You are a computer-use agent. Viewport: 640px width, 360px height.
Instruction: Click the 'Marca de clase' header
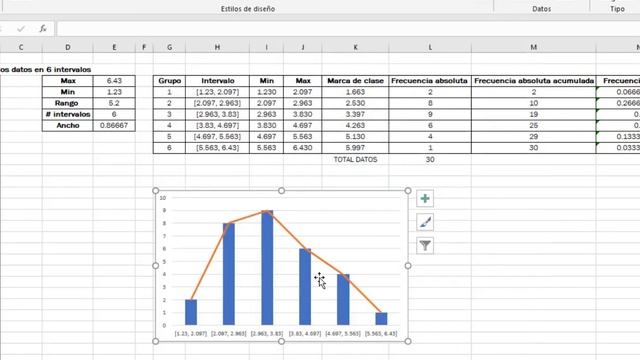[355, 81]
